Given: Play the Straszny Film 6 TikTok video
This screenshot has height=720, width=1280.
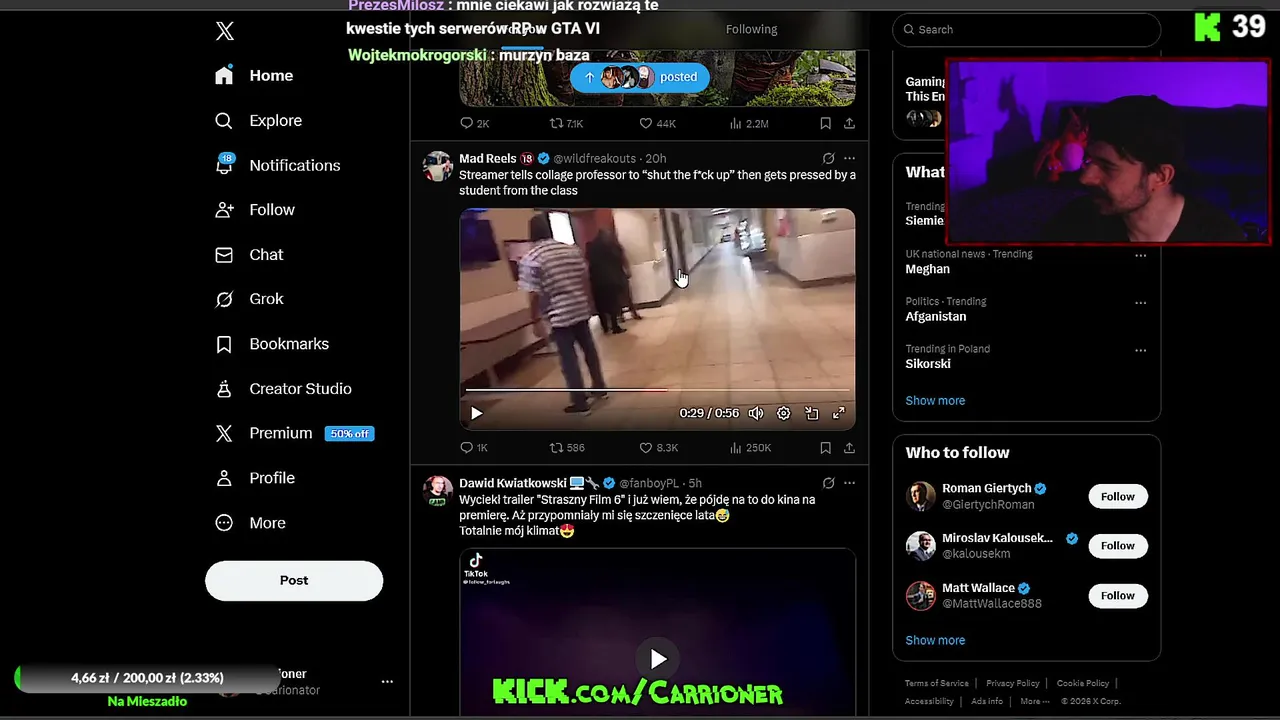Looking at the screenshot, I should click(657, 659).
